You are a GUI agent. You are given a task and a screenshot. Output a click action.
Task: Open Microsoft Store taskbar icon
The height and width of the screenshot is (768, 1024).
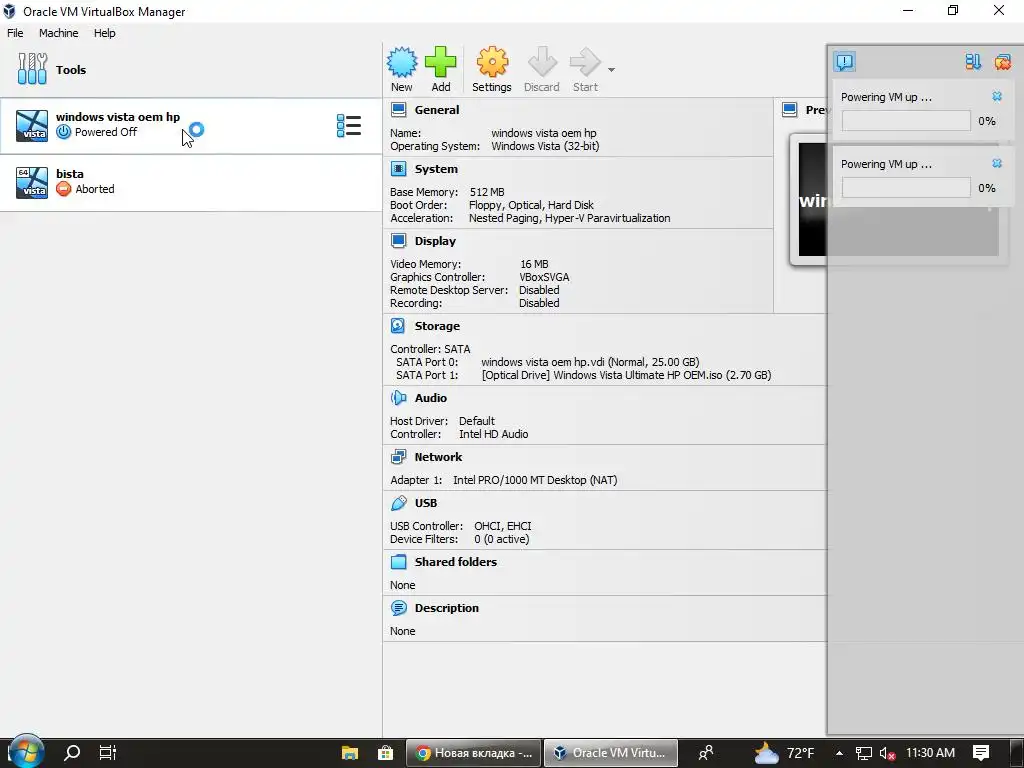coord(385,753)
